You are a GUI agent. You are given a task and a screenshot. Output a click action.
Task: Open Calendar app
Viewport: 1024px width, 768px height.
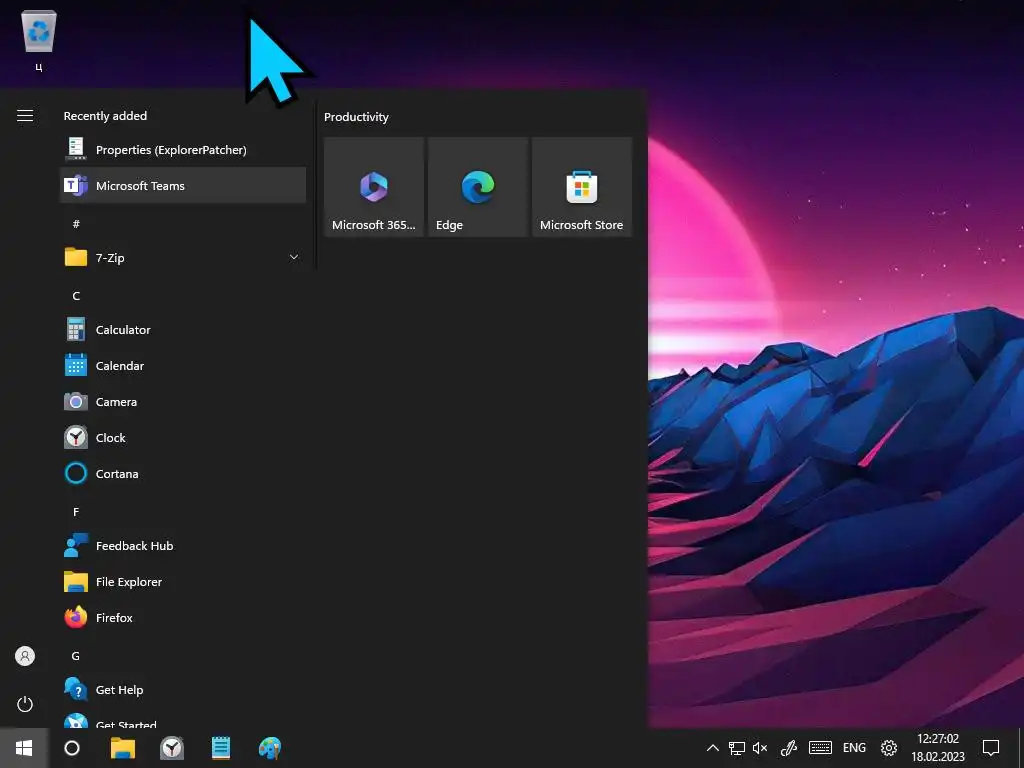[x=183, y=365]
